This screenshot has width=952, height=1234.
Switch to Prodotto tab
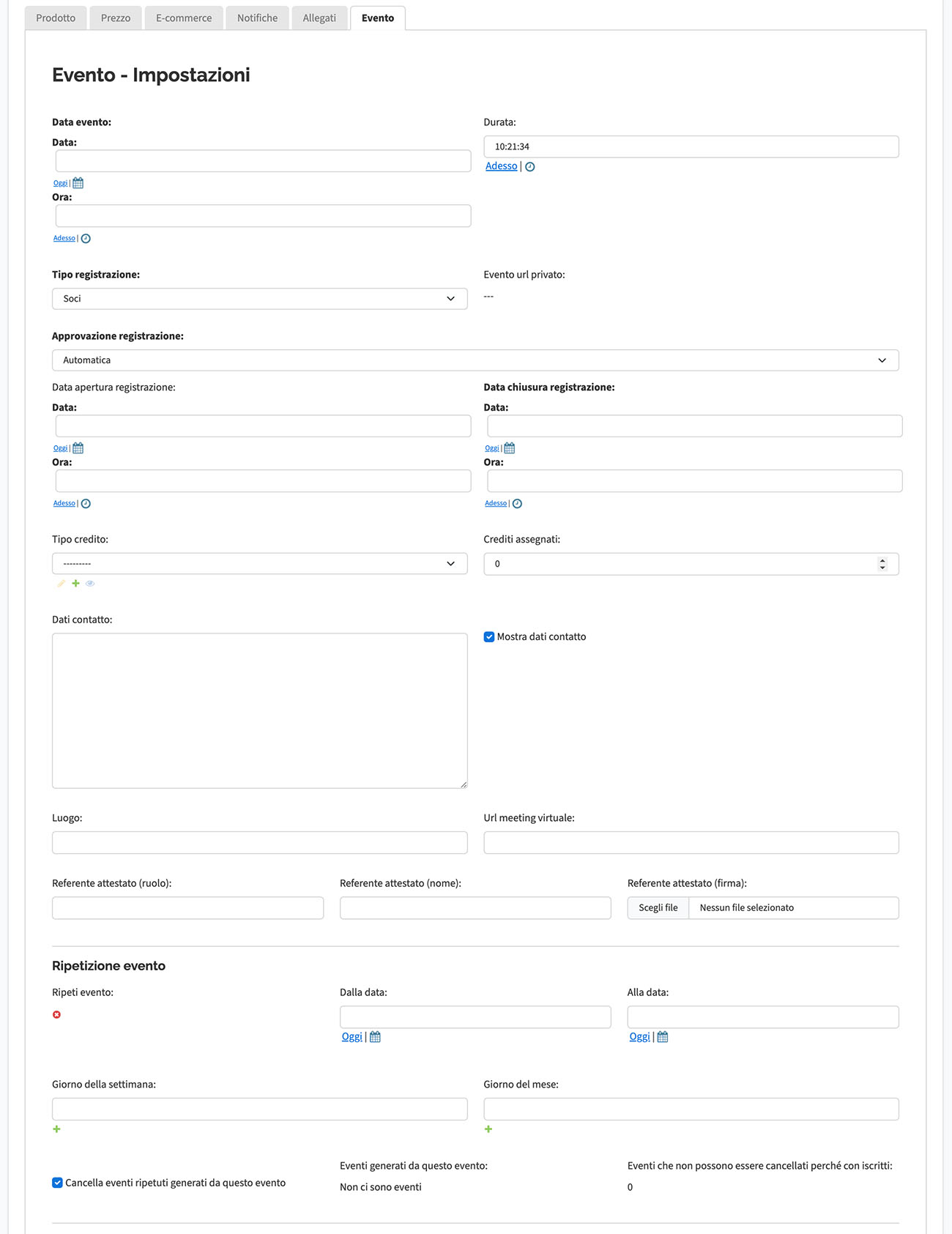pyautogui.click(x=56, y=18)
